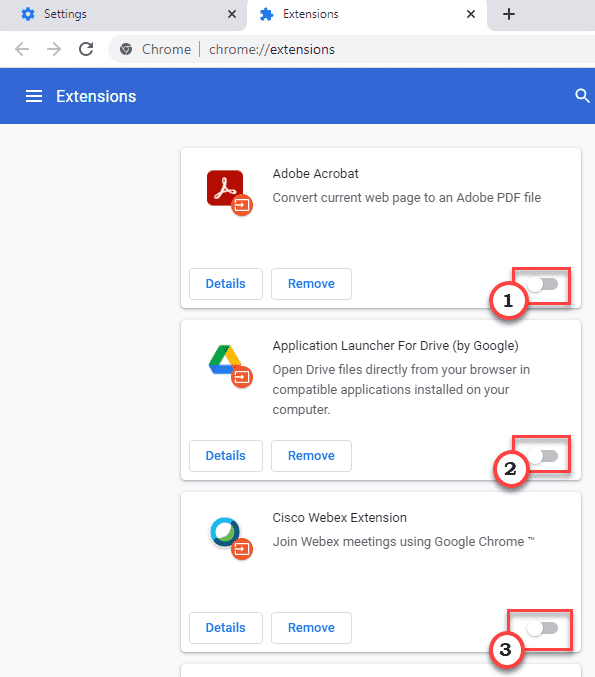
Task: Click the forward navigation arrow
Action: click(x=54, y=49)
